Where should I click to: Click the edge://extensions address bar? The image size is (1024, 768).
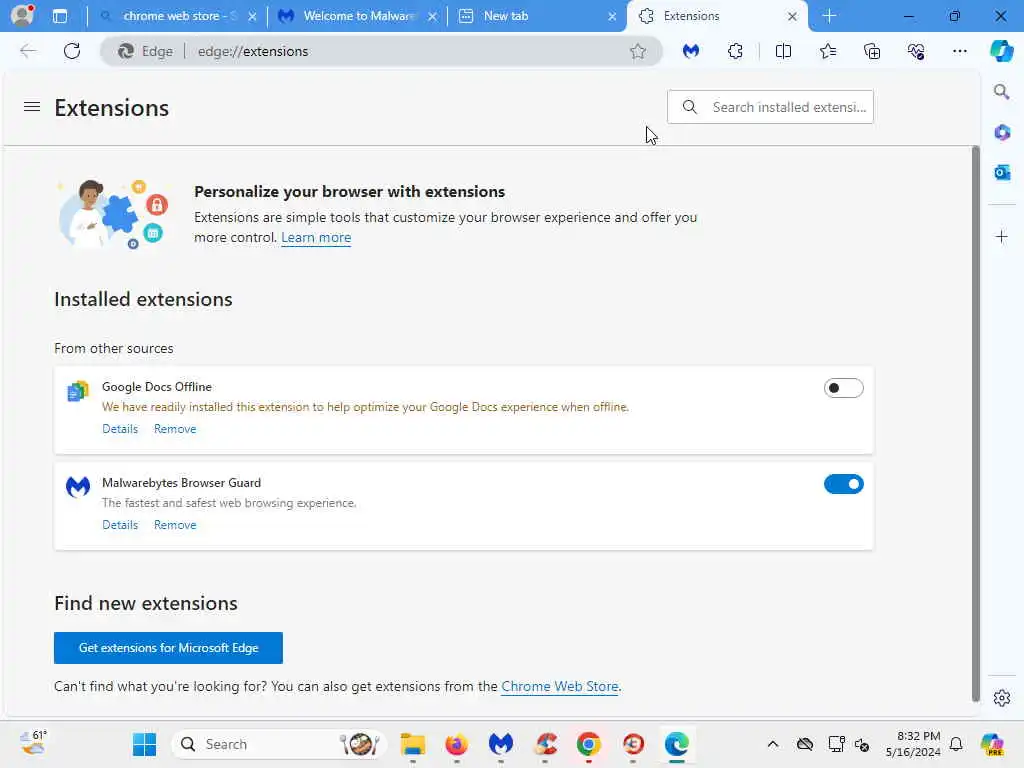(382, 51)
